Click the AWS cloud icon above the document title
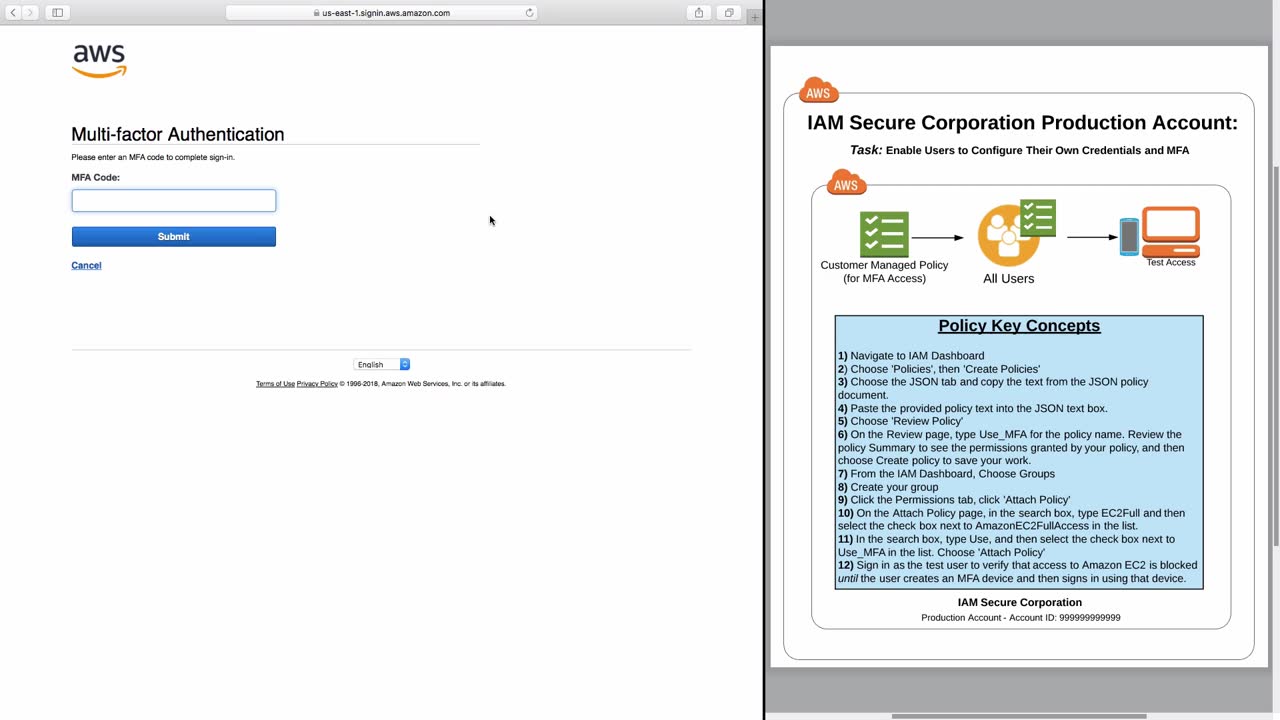This screenshot has width=1280, height=720. coord(818,91)
